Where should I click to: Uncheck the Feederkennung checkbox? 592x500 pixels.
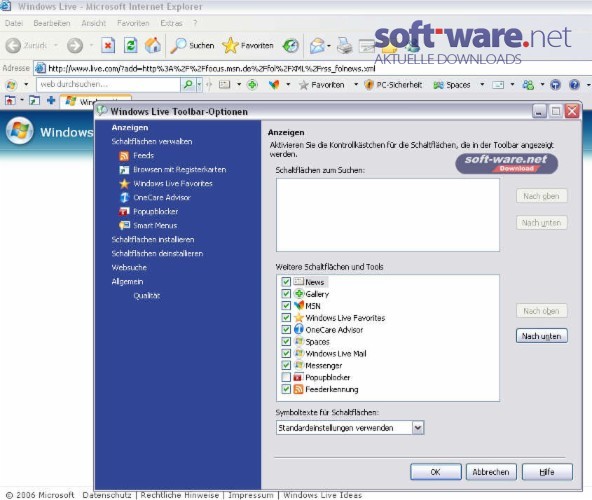286,389
